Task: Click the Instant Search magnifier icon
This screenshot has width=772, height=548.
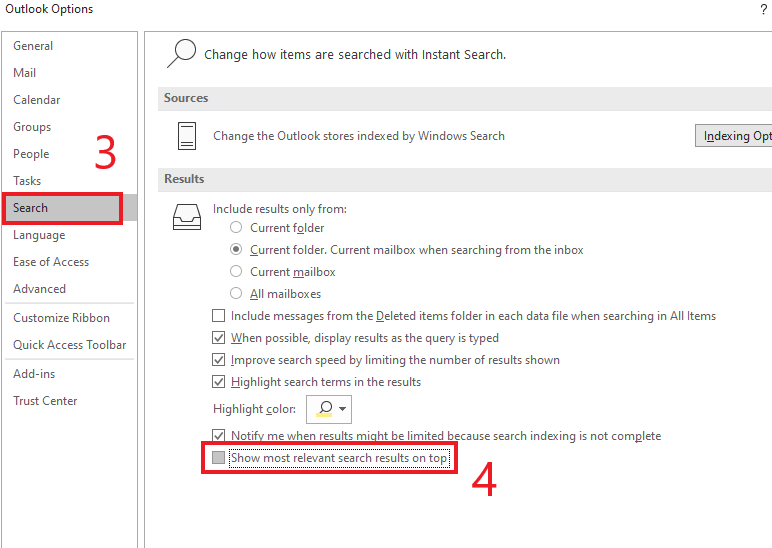Action: [x=181, y=53]
